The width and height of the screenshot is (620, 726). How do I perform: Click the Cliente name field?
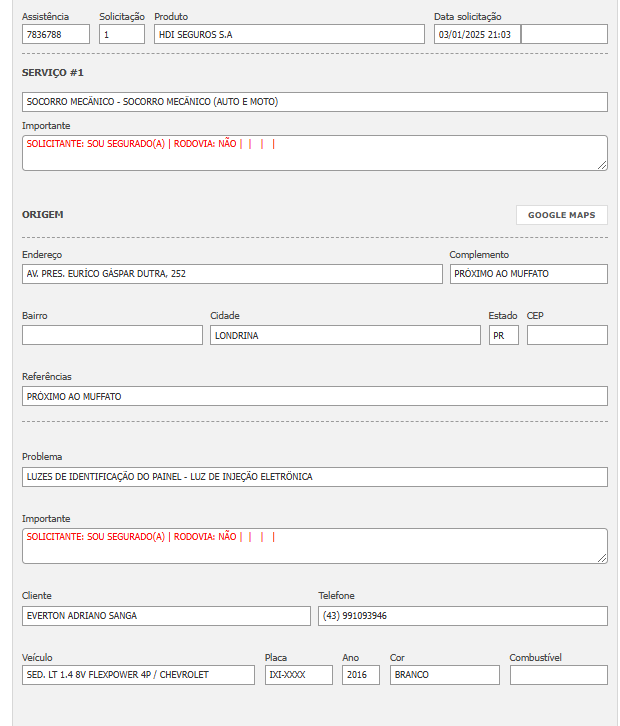(166, 616)
